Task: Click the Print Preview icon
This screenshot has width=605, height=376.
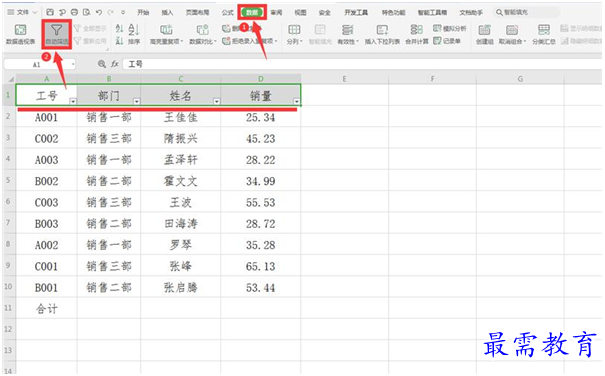Action: [86, 12]
